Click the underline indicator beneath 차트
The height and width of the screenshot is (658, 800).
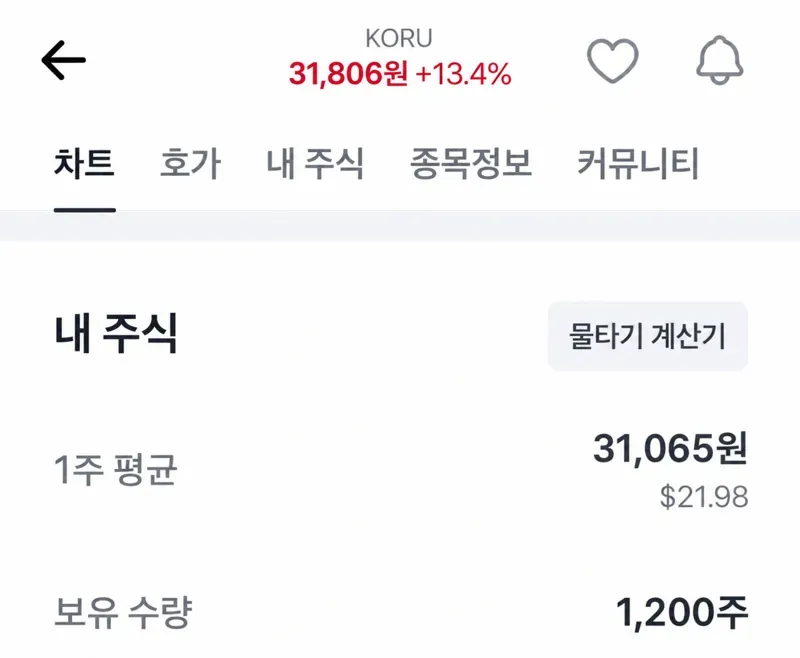pyautogui.click(x=85, y=210)
